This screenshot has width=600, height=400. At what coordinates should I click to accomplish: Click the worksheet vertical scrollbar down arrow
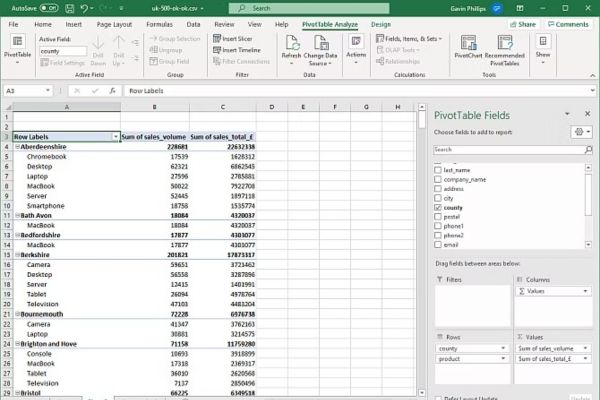[x=422, y=392]
